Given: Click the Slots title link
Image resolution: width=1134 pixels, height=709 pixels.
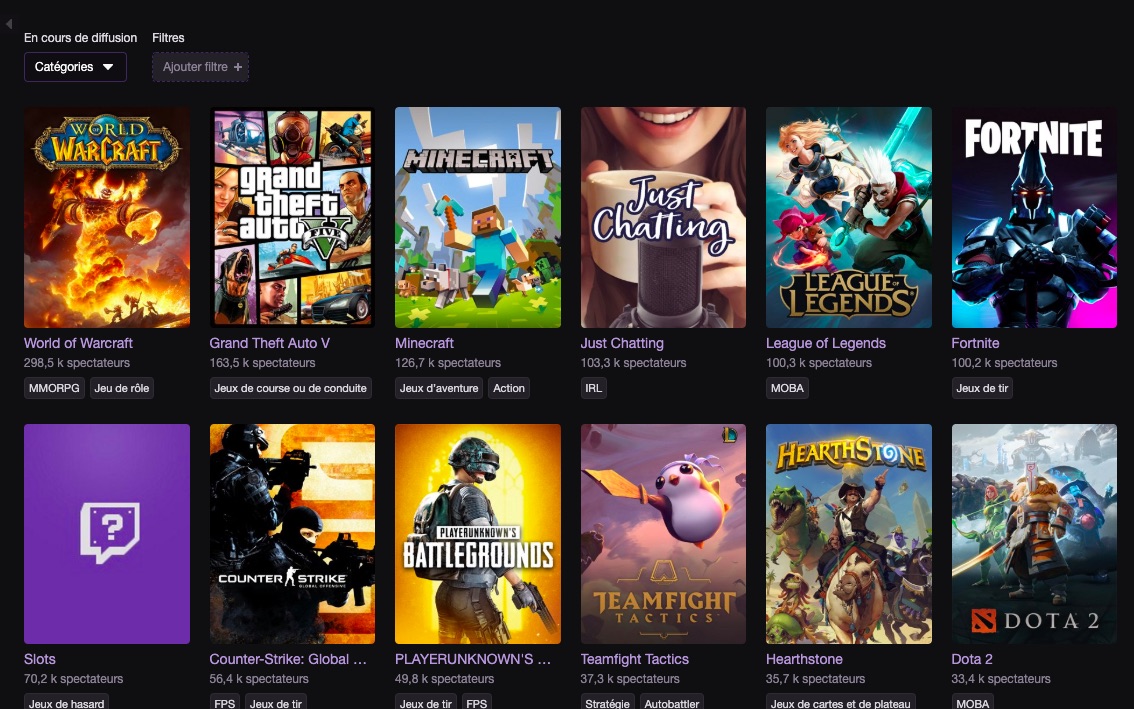Looking at the screenshot, I should [x=40, y=659].
